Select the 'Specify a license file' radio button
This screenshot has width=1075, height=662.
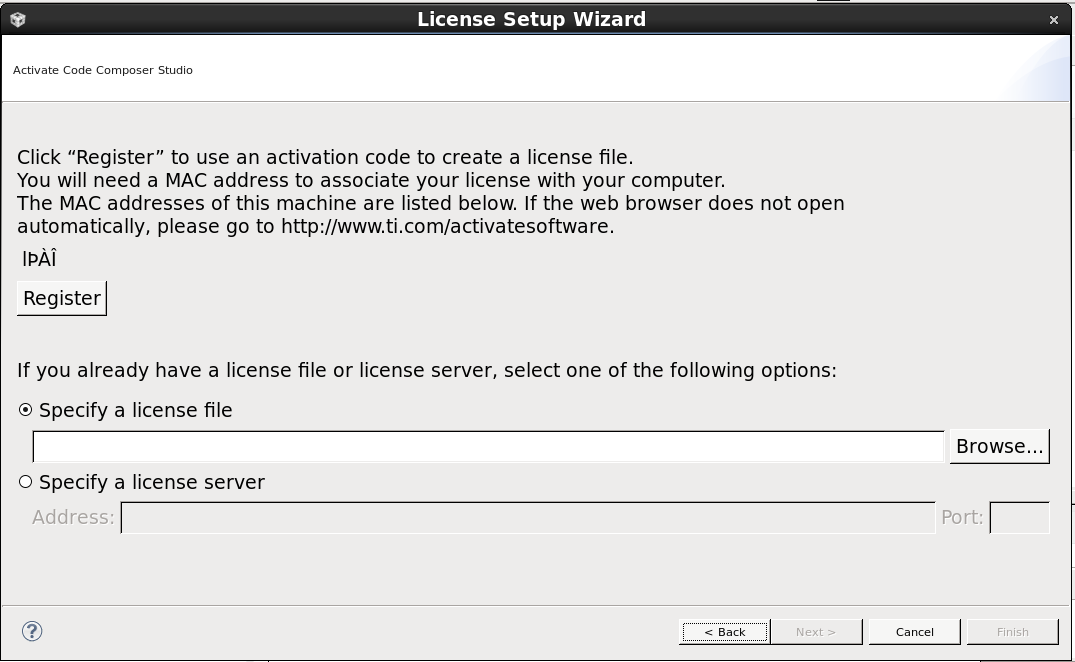(25, 410)
